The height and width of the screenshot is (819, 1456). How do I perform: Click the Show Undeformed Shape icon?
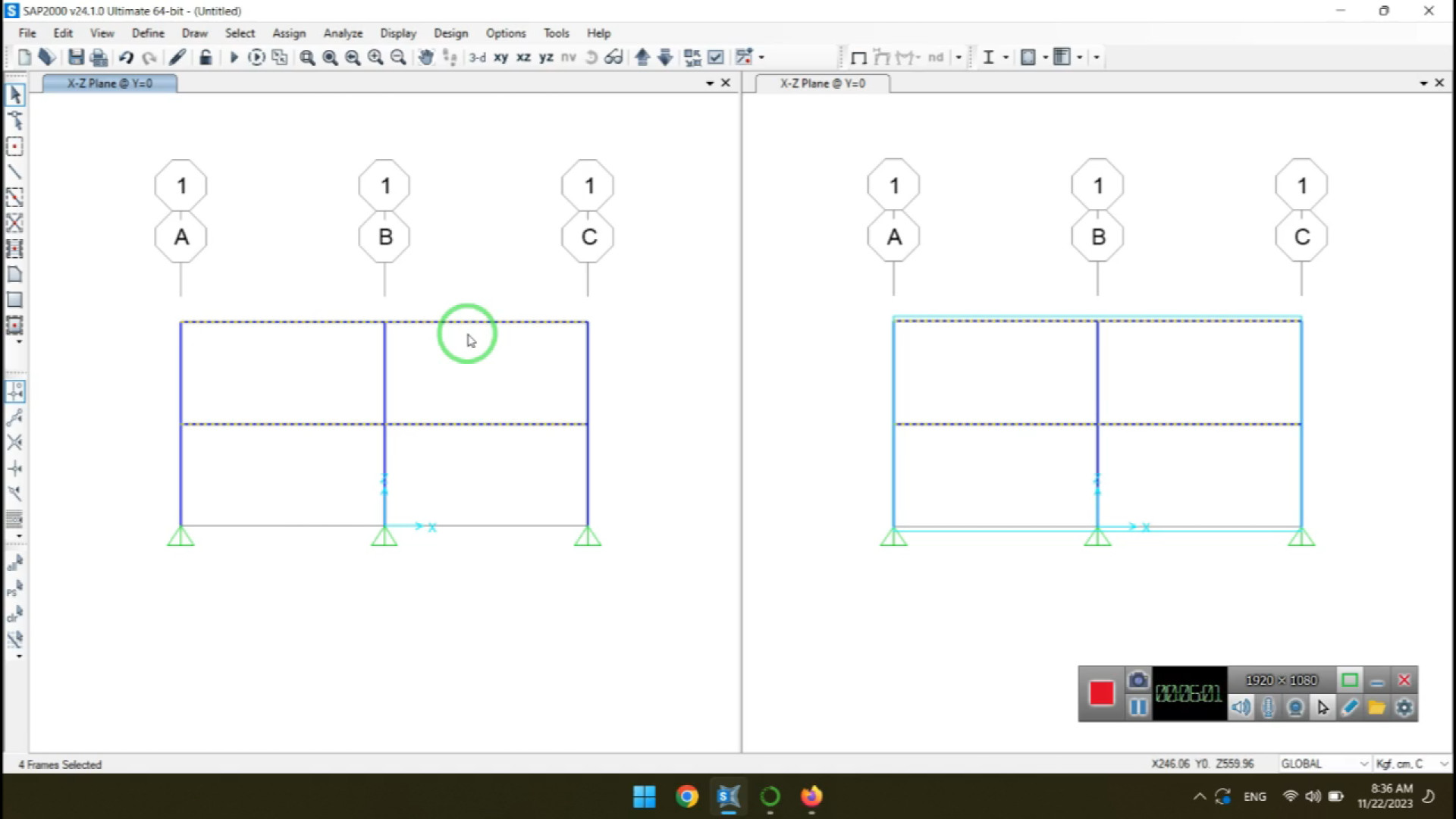coord(858,58)
